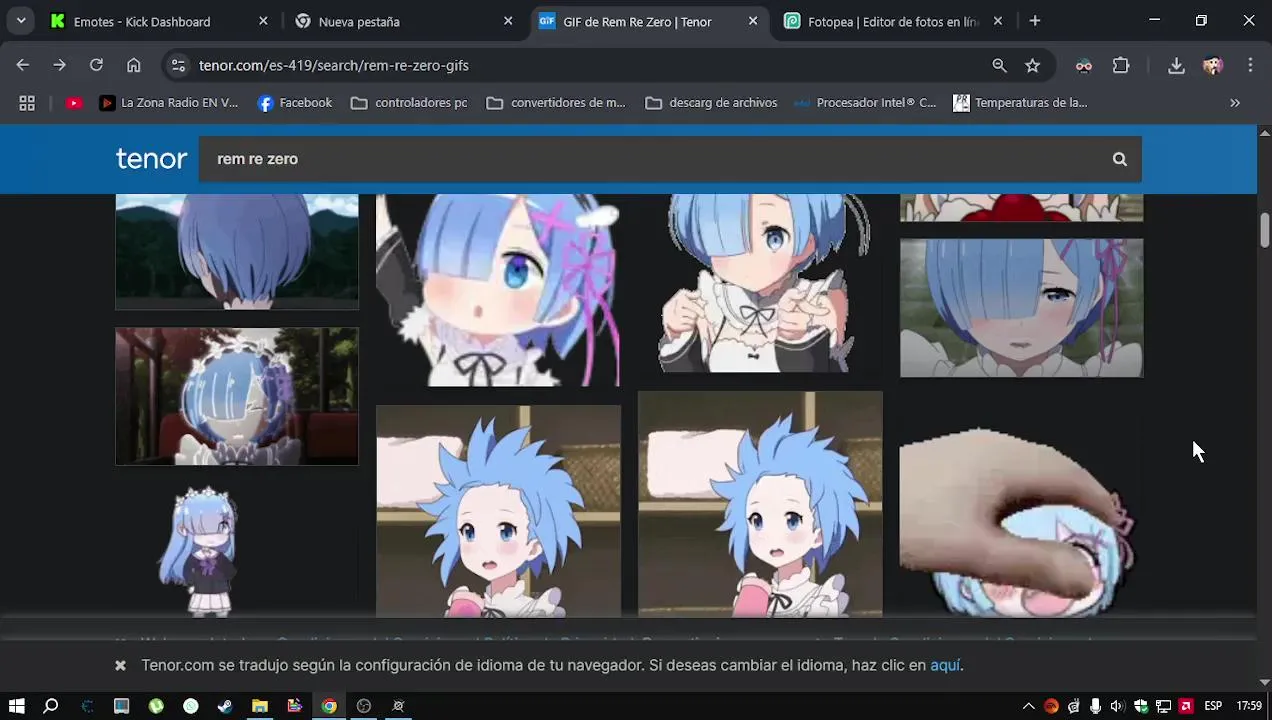This screenshot has width=1272, height=720.
Task: Open the chibi Rem waving GIF
Action: tap(498, 290)
